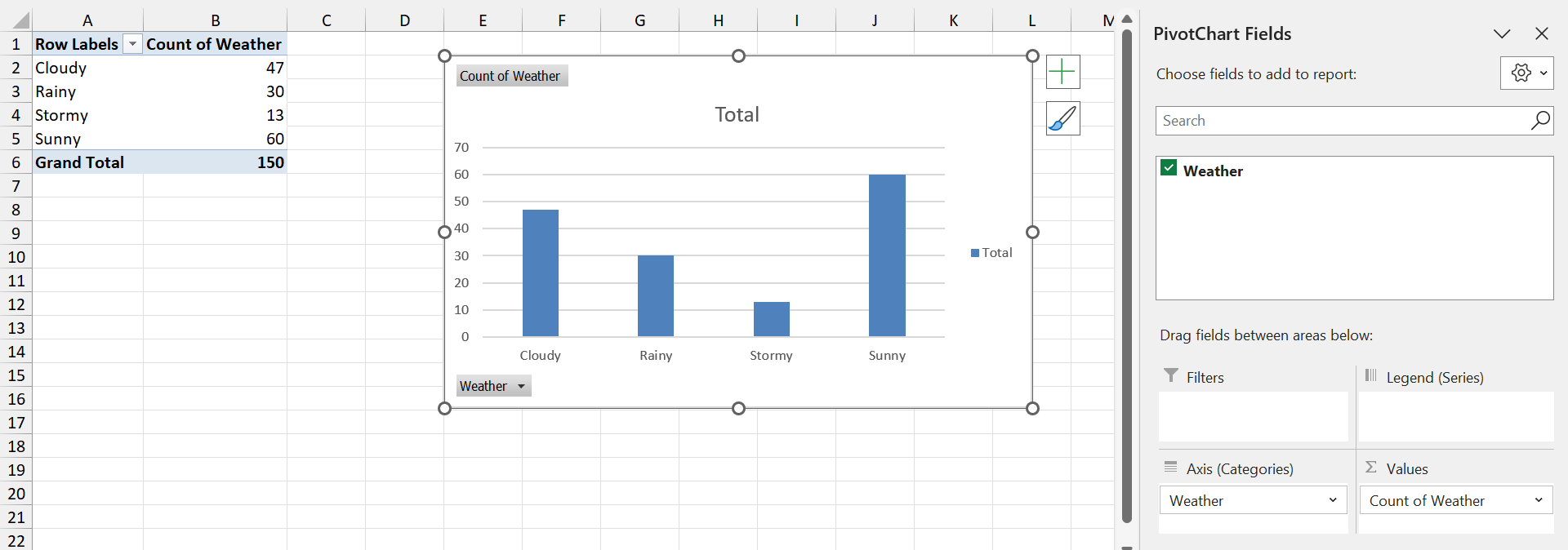Close the PivotChart Fields pane
Viewport: 1568px width, 550px height.
pos(1541,33)
